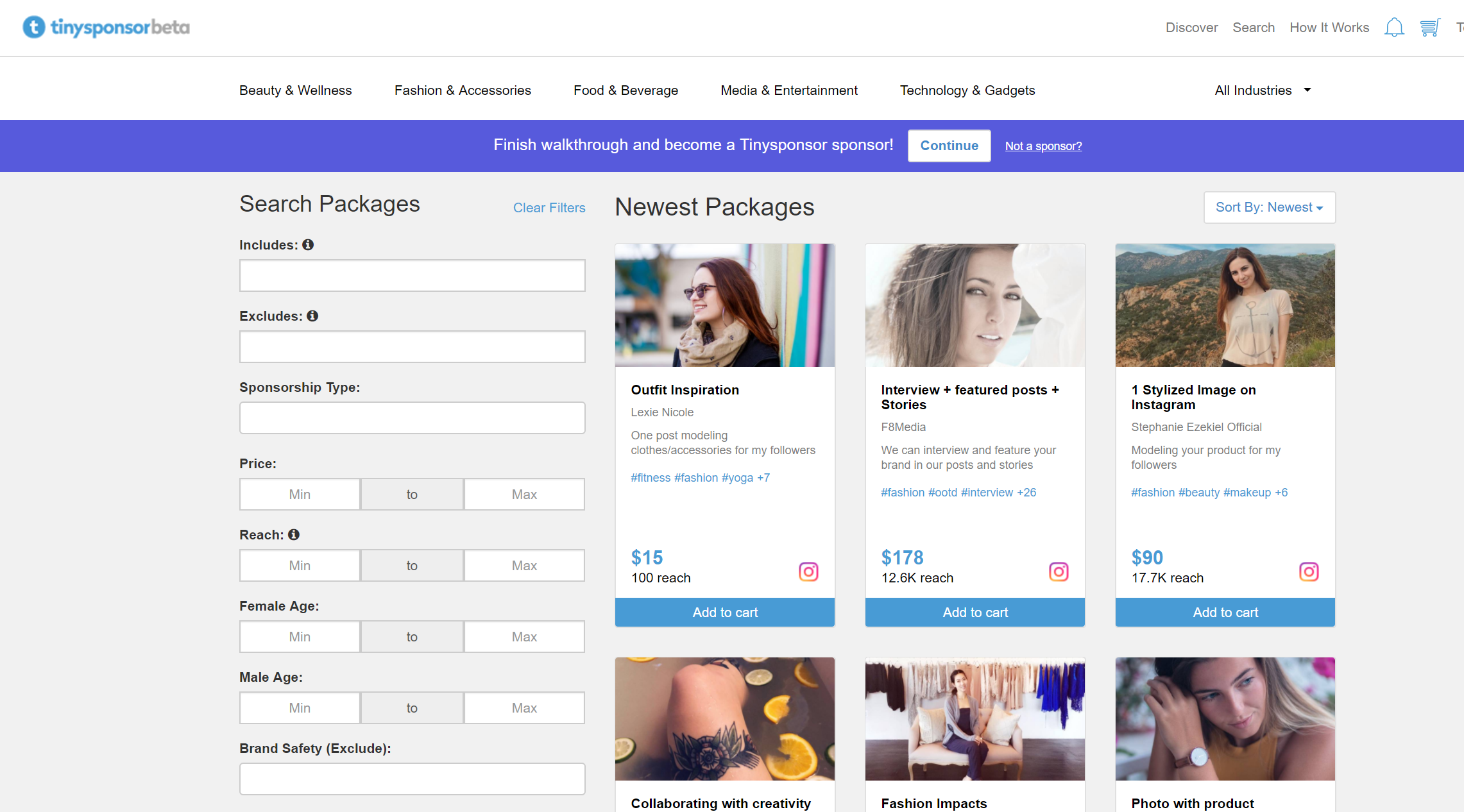Click the Includes info icon

[308, 244]
